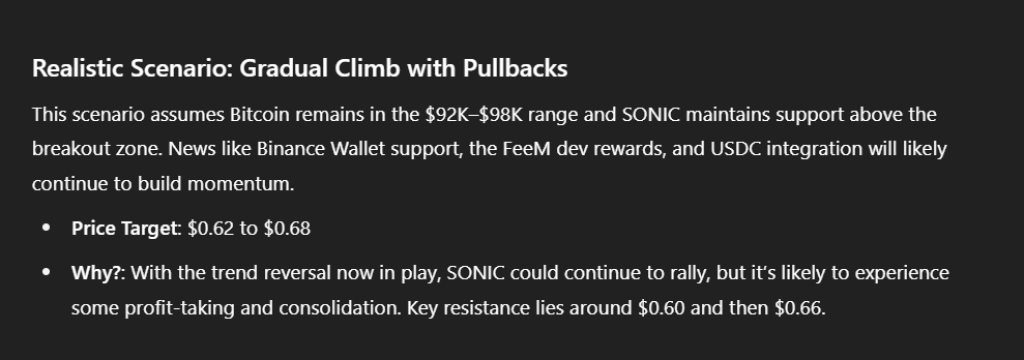This screenshot has height=360, width=1024.
Task: Click the bold 'Why?' label
Action: pyautogui.click(x=96, y=273)
